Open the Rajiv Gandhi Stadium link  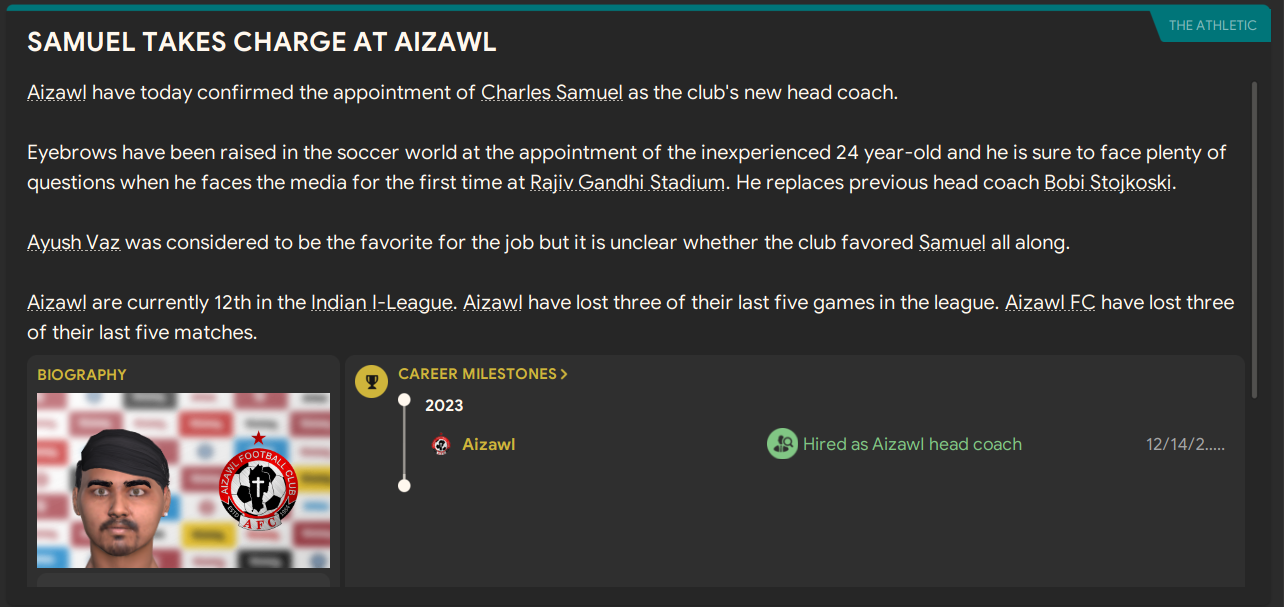click(x=627, y=183)
